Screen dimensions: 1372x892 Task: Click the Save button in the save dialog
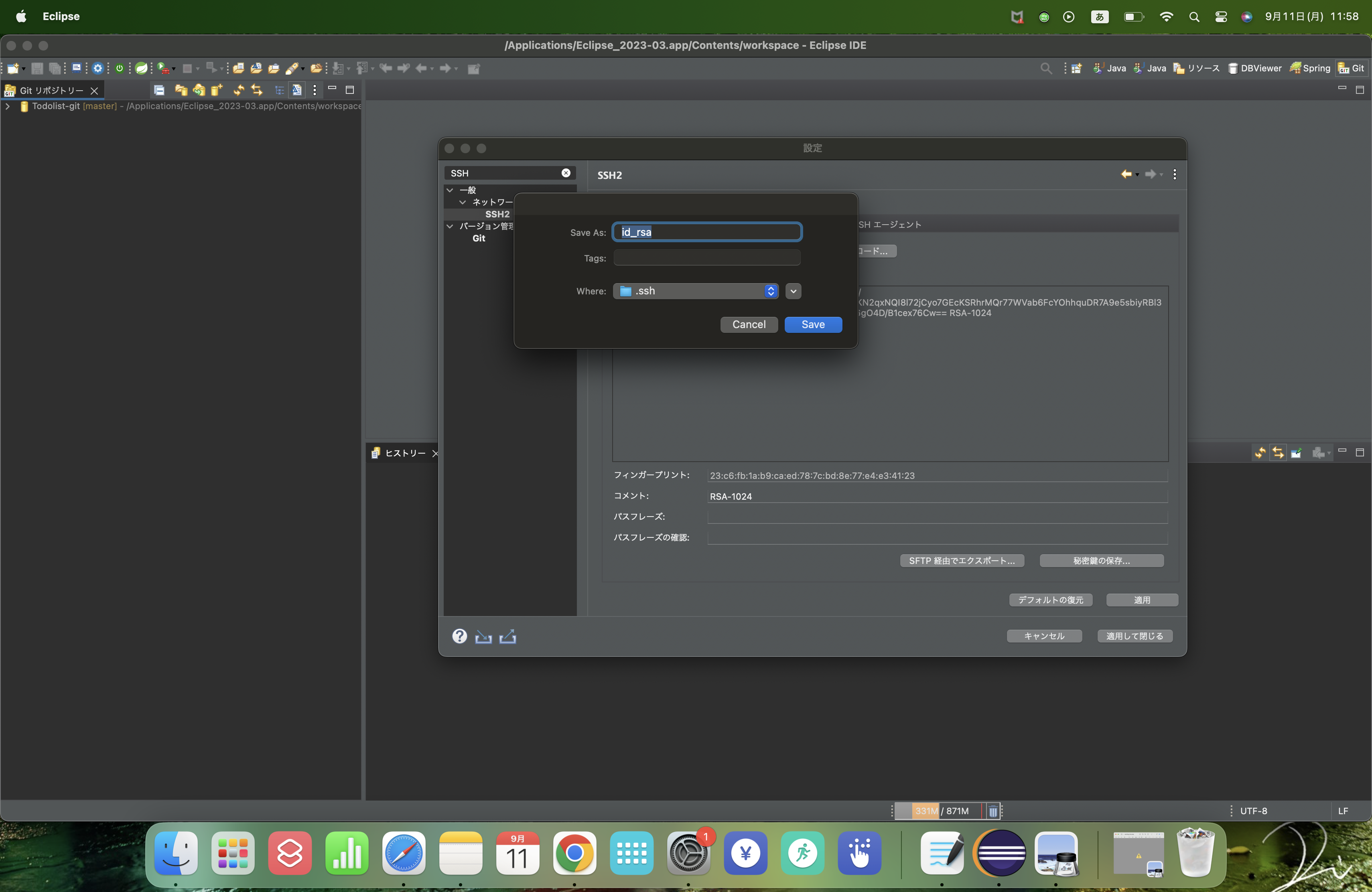tap(813, 324)
